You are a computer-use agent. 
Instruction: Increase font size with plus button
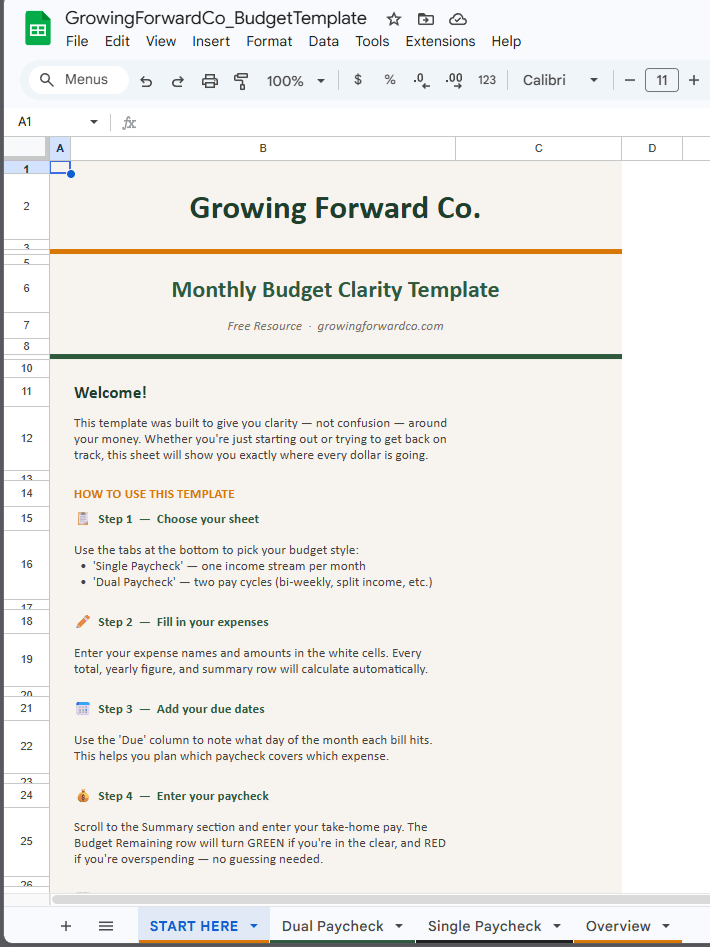point(694,80)
